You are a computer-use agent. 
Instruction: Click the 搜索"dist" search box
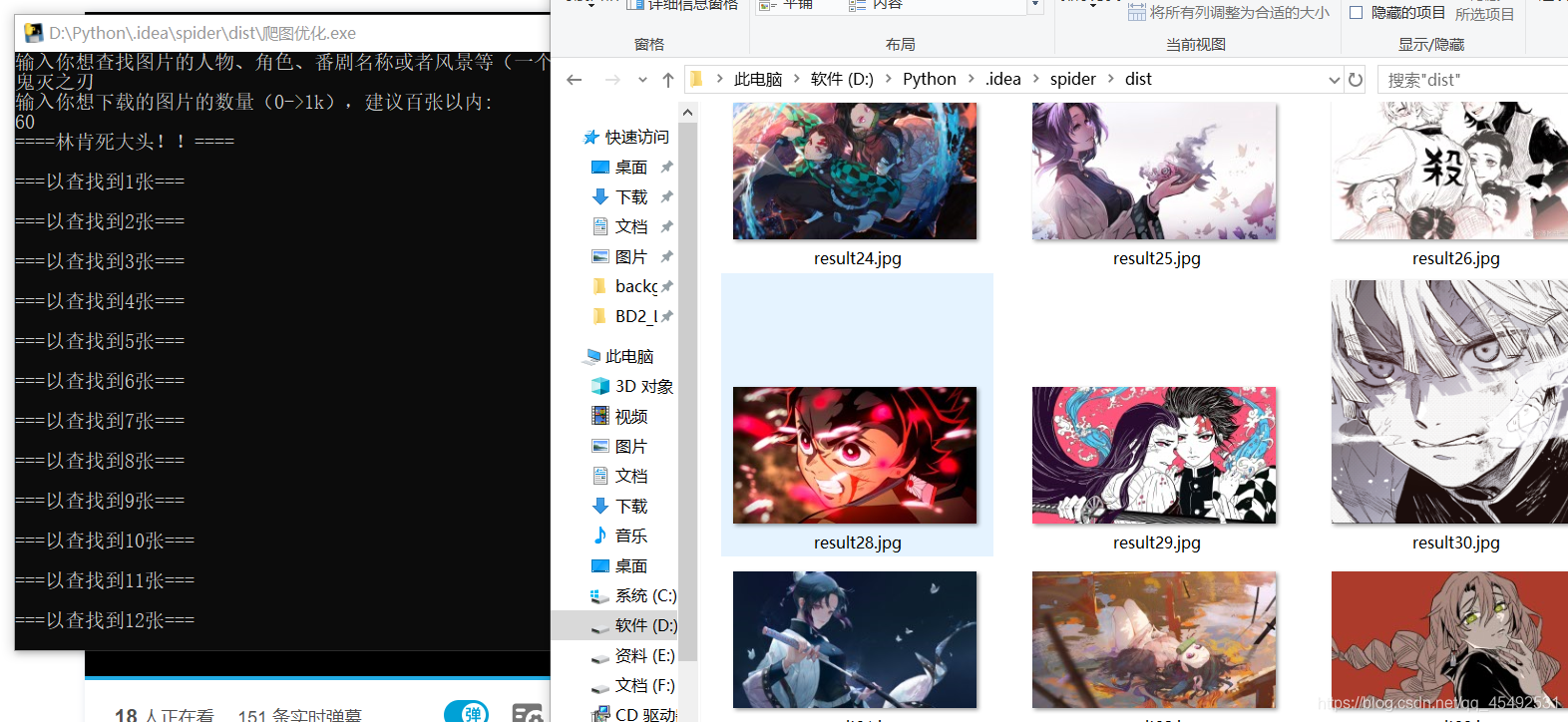(x=1472, y=80)
